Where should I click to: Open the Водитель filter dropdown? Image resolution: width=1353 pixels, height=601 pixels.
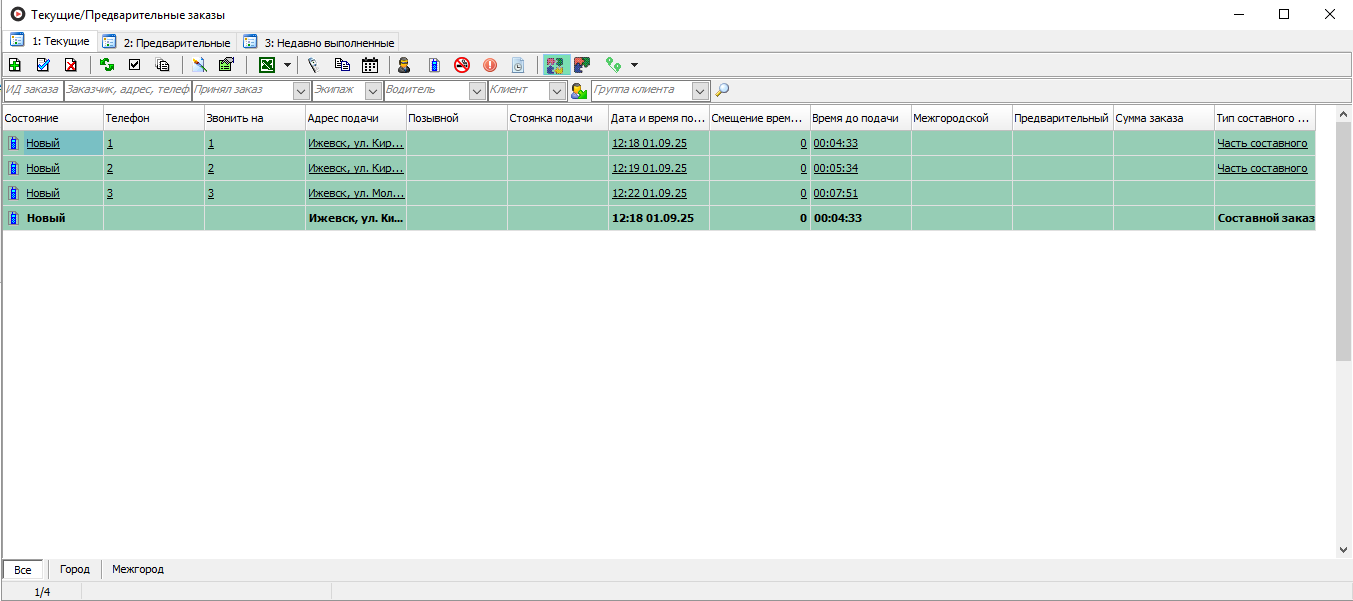476,91
